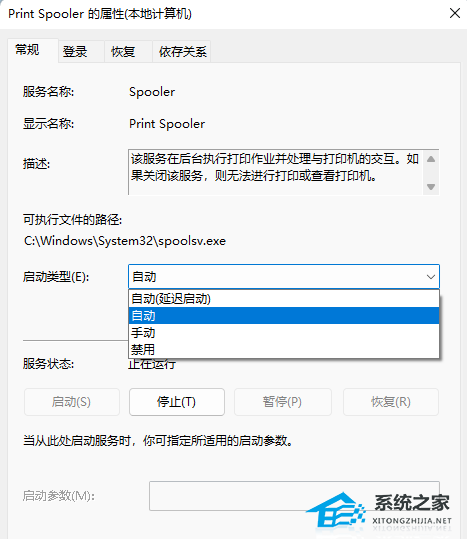Close the Print Spooler properties dialog
Image resolution: width=467 pixels, height=539 pixels.
pyautogui.click(x=455, y=14)
